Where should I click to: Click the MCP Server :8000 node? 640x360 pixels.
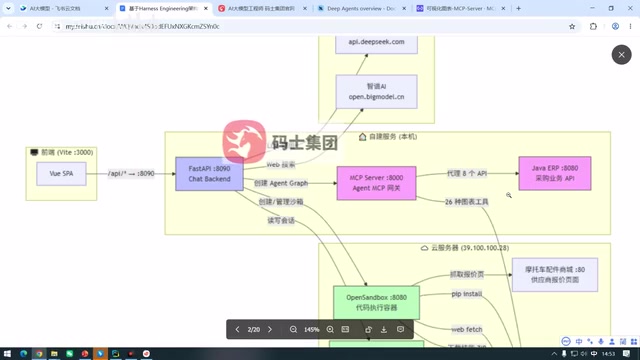click(376, 183)
